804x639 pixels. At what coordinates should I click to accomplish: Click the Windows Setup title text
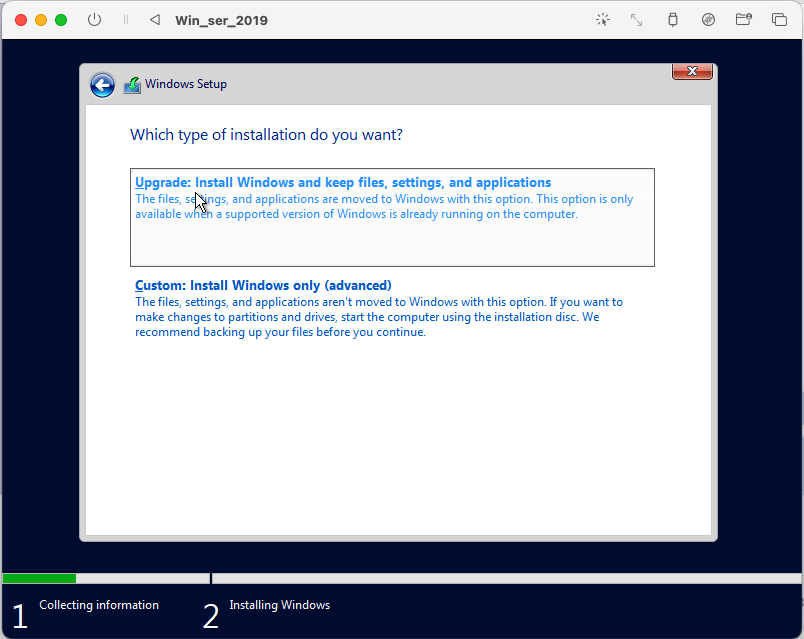pyautogui.click(x=186, y=84)
